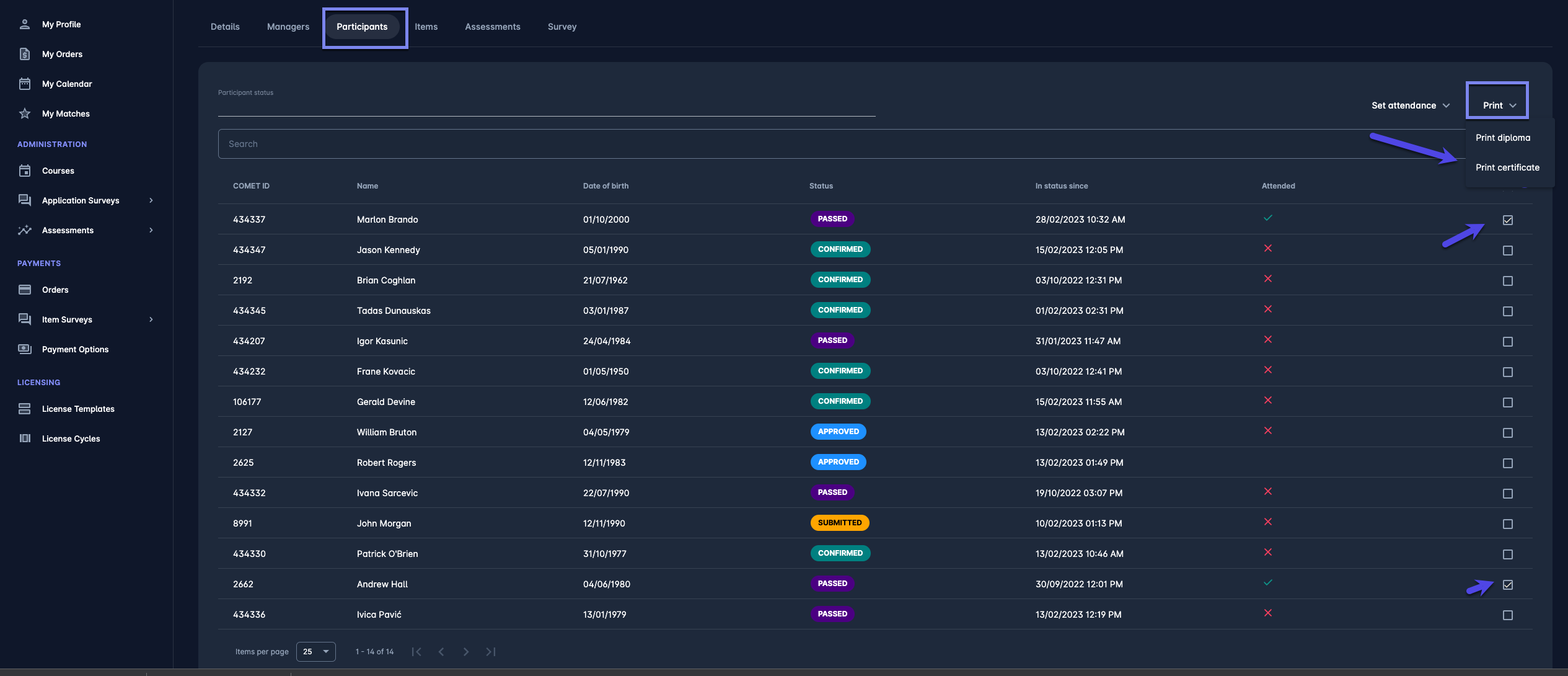Click the Participant status filter field

pos(545,105)
